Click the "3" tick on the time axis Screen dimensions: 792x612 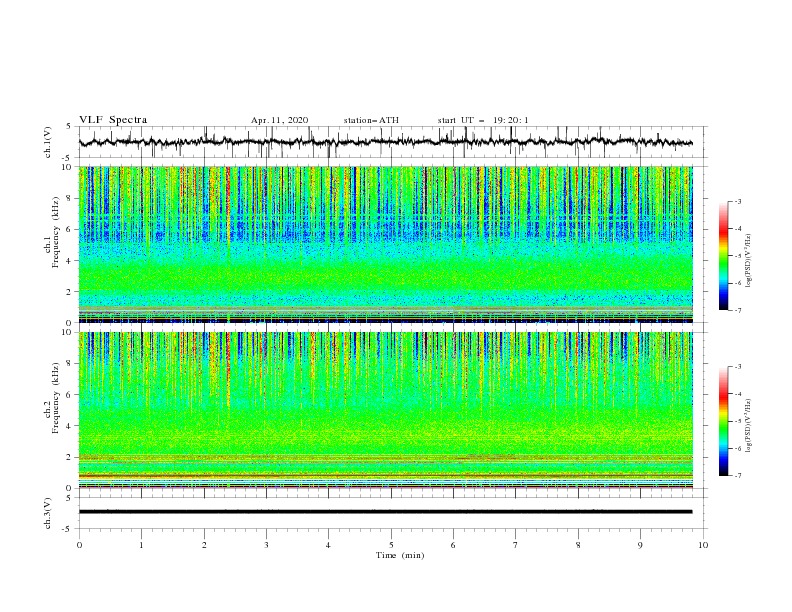pos(266,545)
